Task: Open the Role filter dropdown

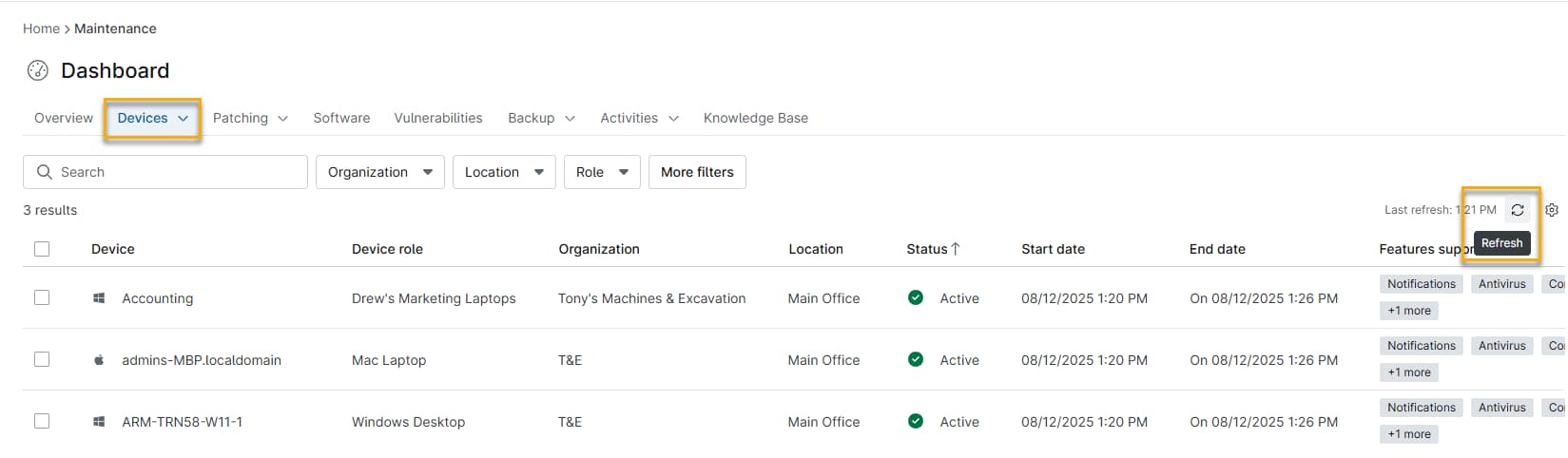Action: pos(602,172)
